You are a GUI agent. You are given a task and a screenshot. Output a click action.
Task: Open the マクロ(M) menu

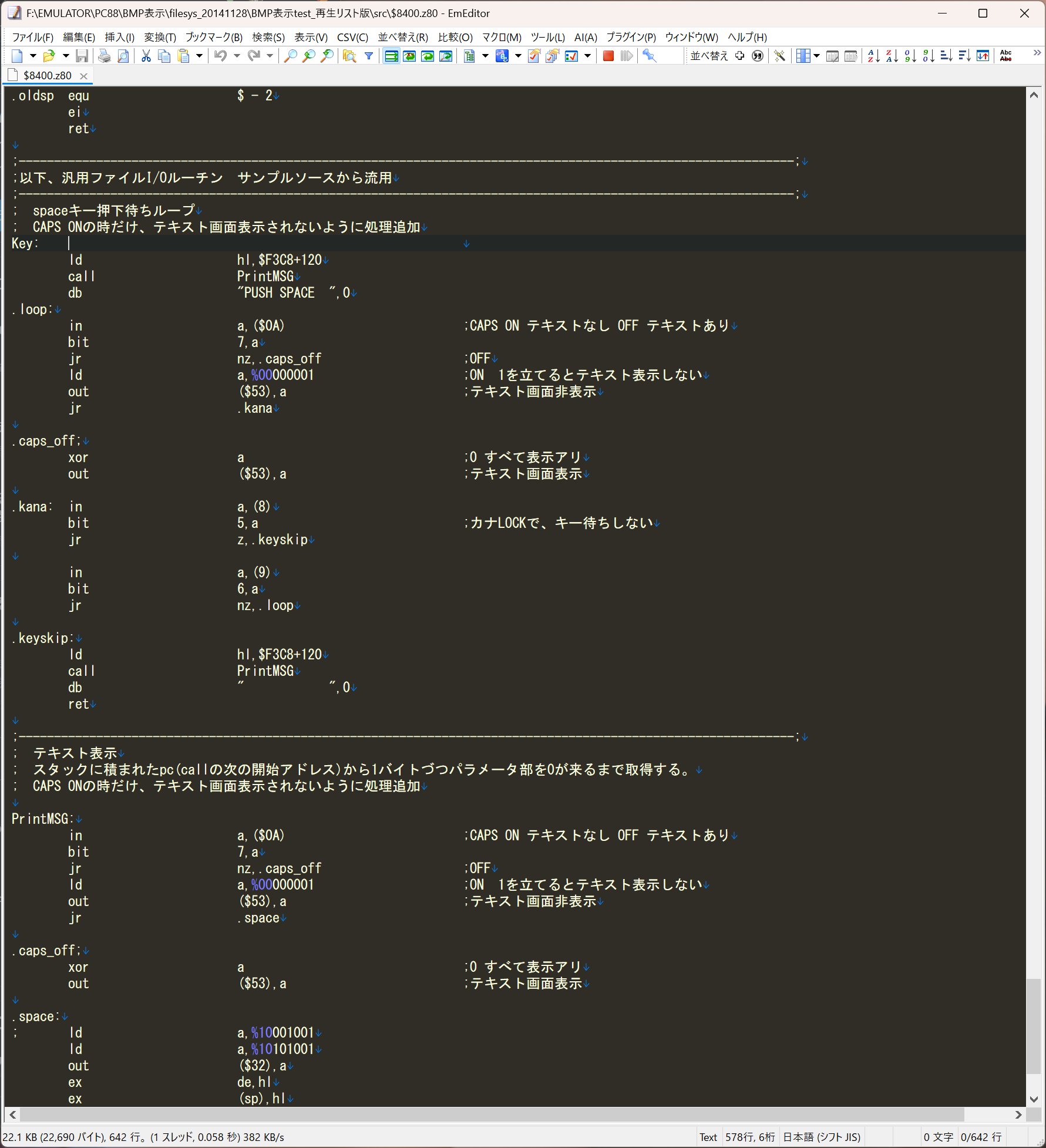click(502, 37)
